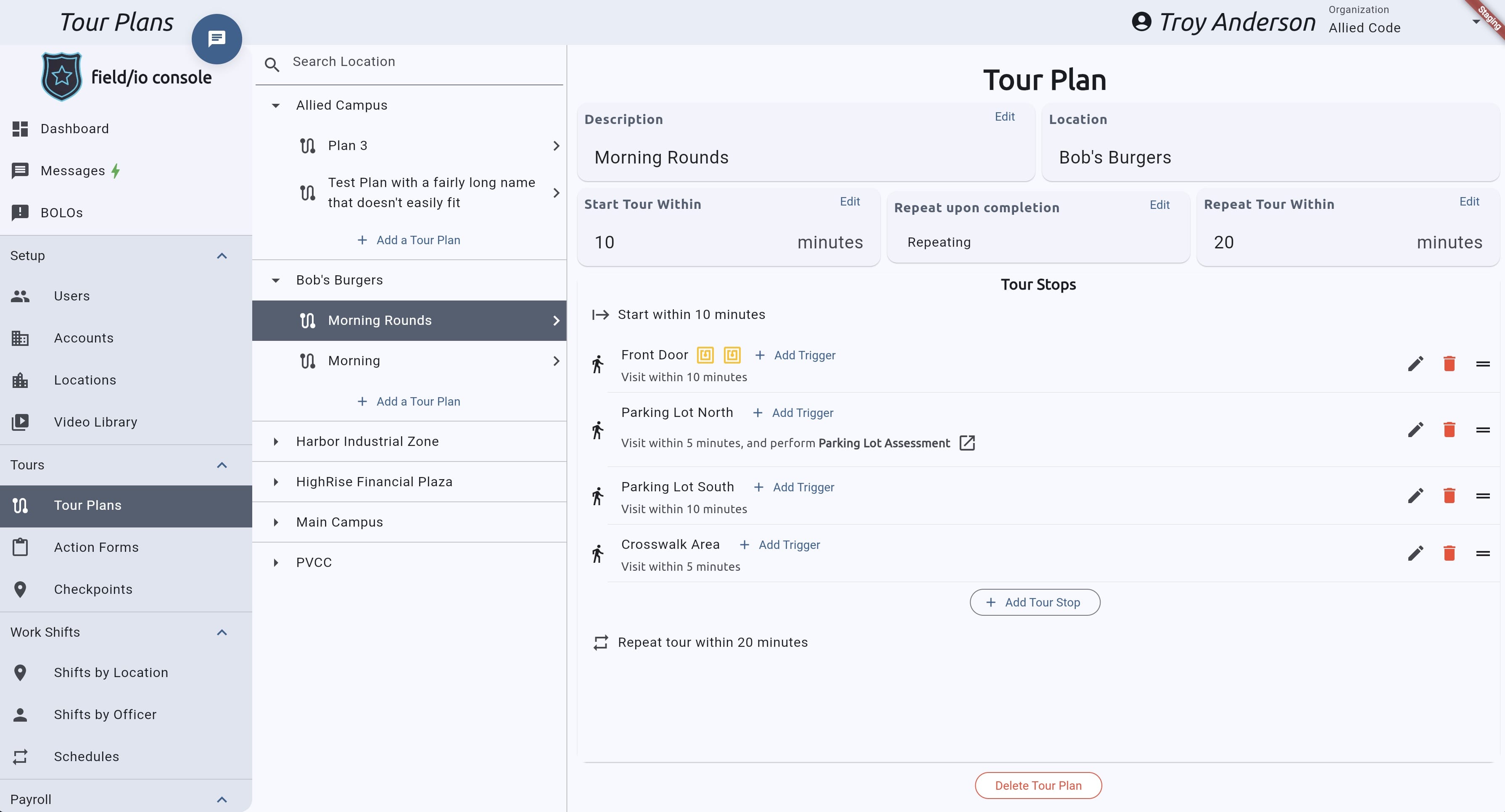The image size is (1505, 812).
Task: Click the Parking Lot North reorder handle
Action: point(1483,430)
